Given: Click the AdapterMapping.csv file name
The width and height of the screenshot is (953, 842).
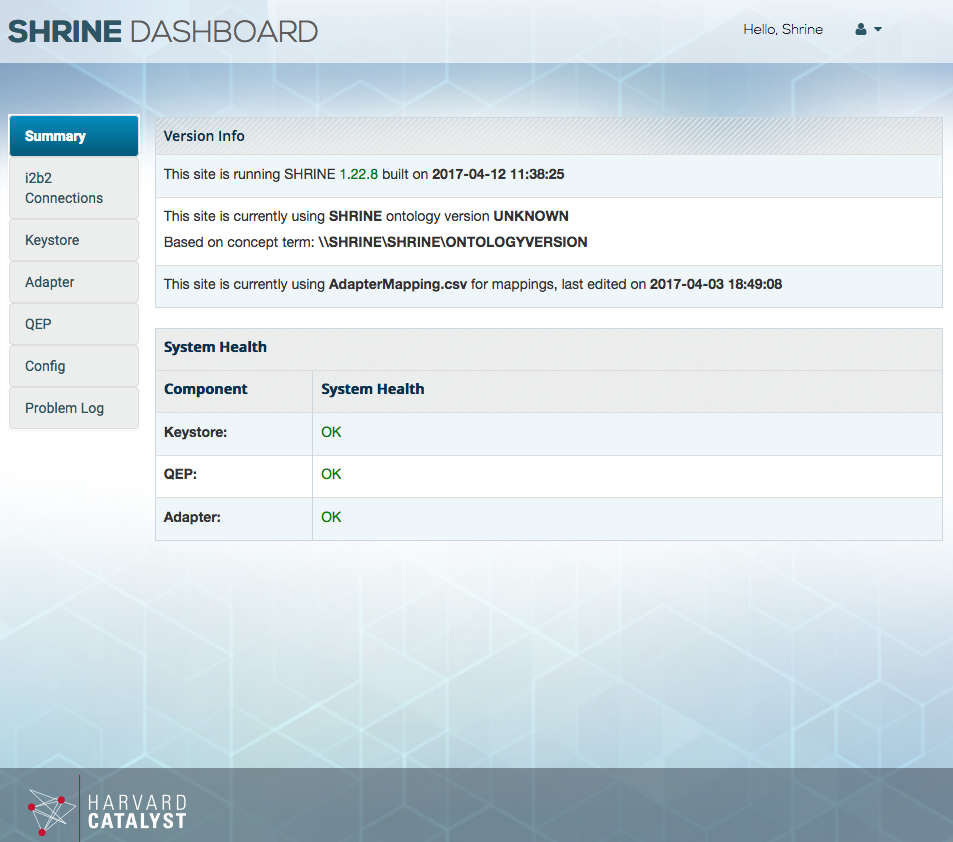Looking at the screenshot, I should click(x=397, y=285).
